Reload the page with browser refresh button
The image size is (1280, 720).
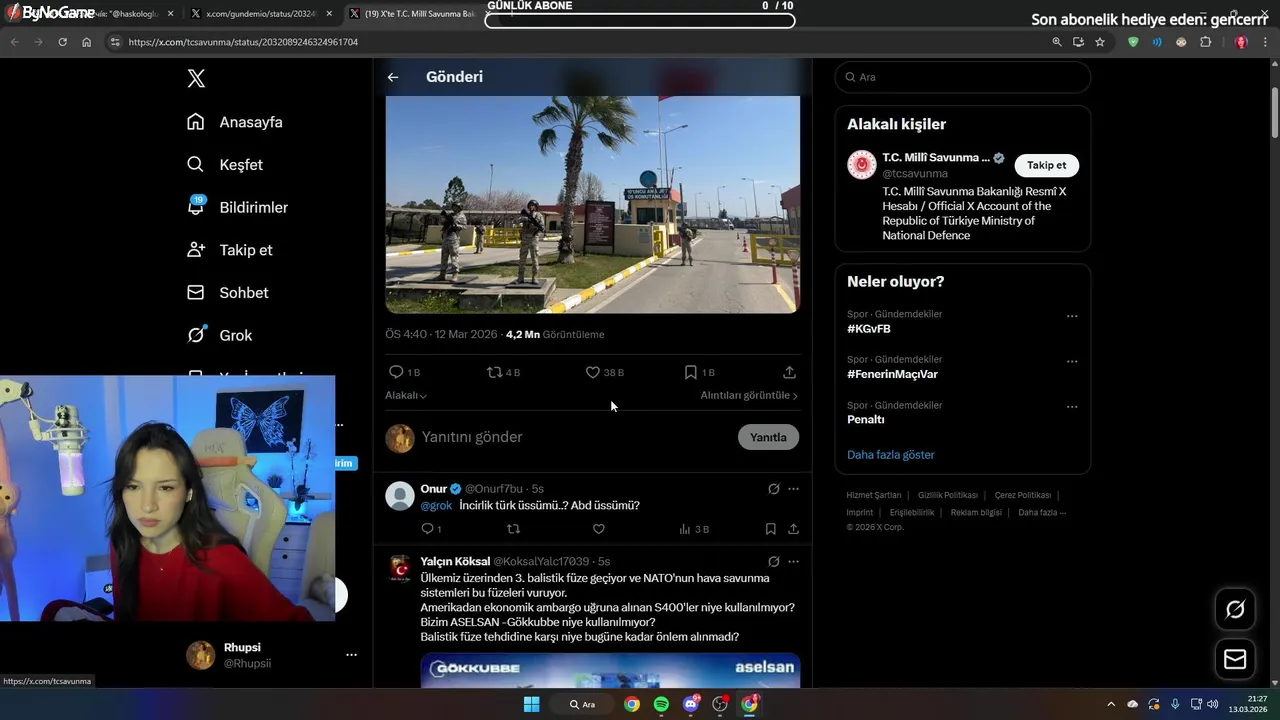62,42
